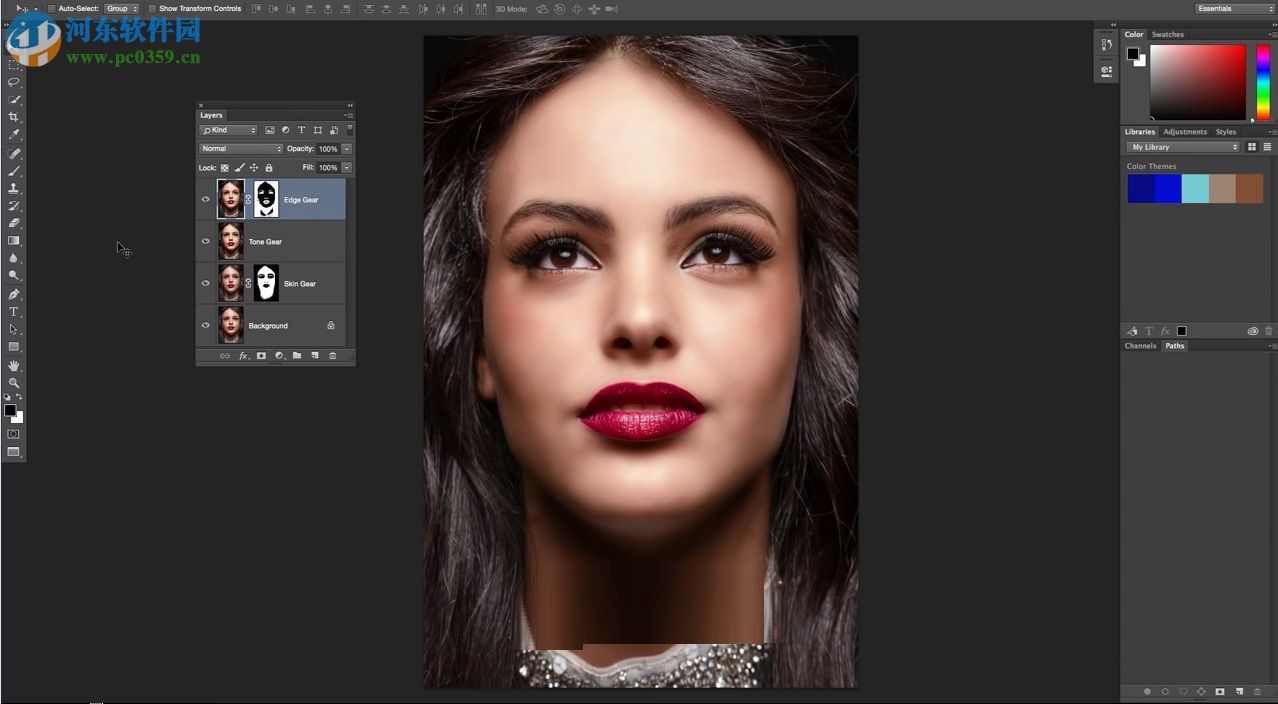
Task: Select the Pen tool
Action: pos(14,294)
